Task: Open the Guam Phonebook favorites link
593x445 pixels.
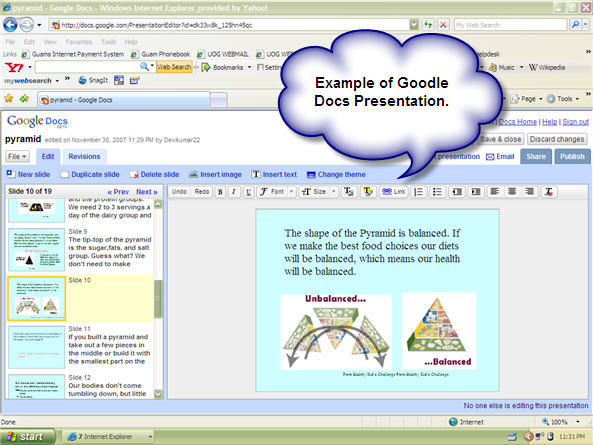Action: [160, 54]
